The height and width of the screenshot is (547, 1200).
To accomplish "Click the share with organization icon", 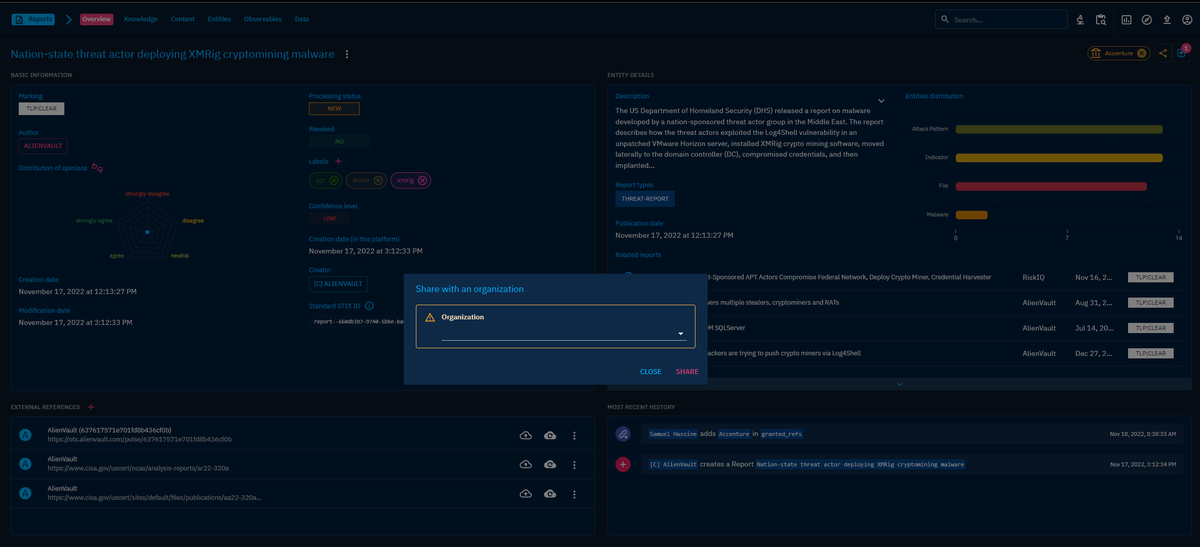I will [x=1163, y=54].
